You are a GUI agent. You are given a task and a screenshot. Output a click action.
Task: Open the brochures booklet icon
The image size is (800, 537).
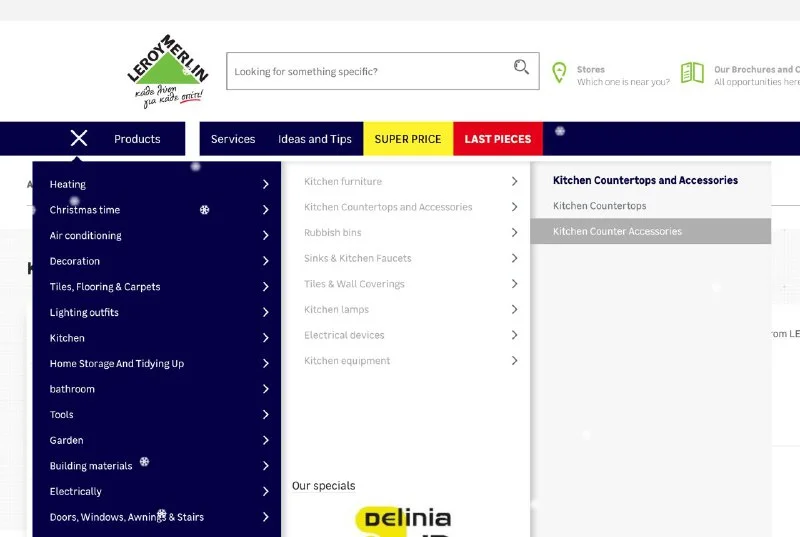click(x=692, y=73)
